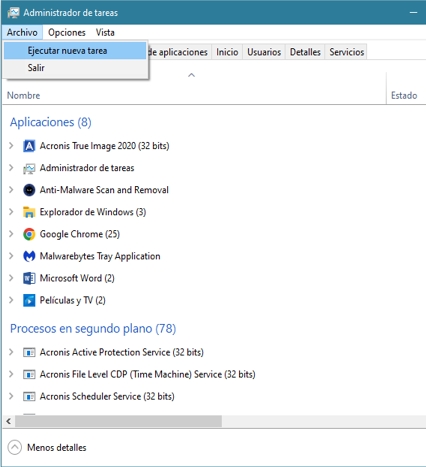Select the Explorador de Windows (3) row text
This screenshot has width=426, height=467.
[x=93, y=212]
